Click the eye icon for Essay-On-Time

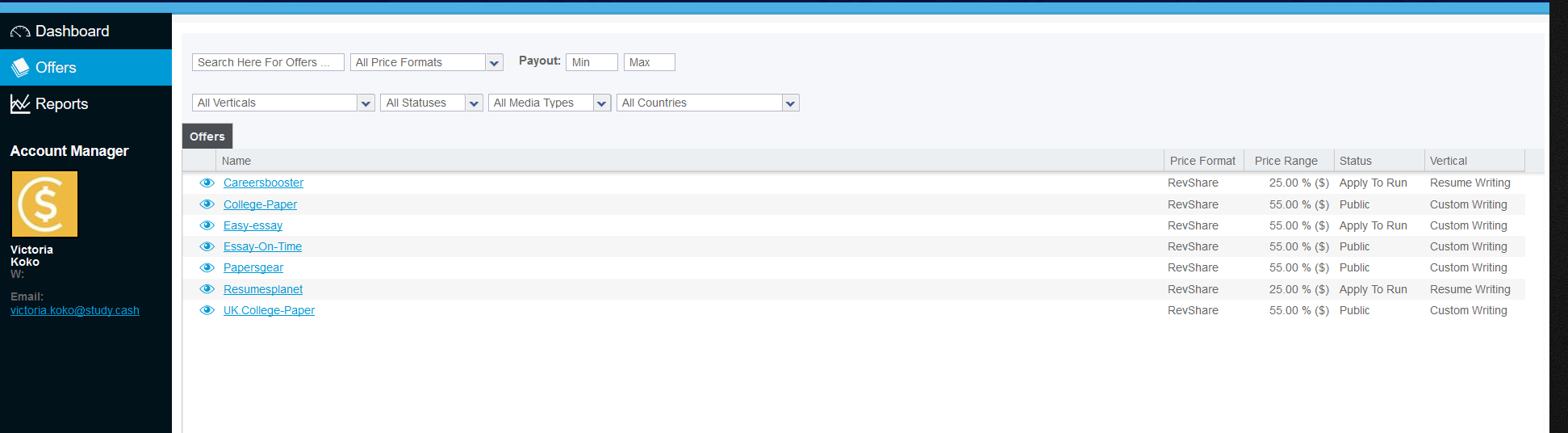[207, 246]
